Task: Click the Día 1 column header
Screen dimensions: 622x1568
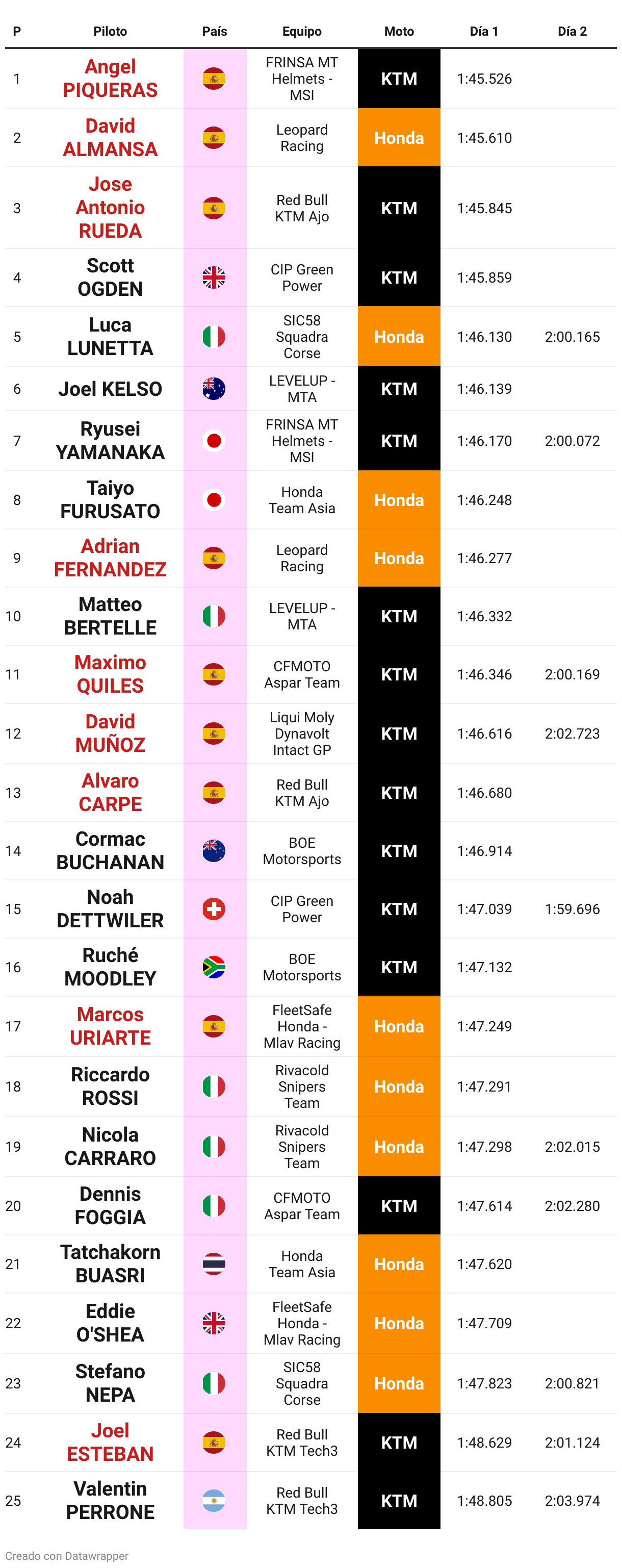Action: 484,31
